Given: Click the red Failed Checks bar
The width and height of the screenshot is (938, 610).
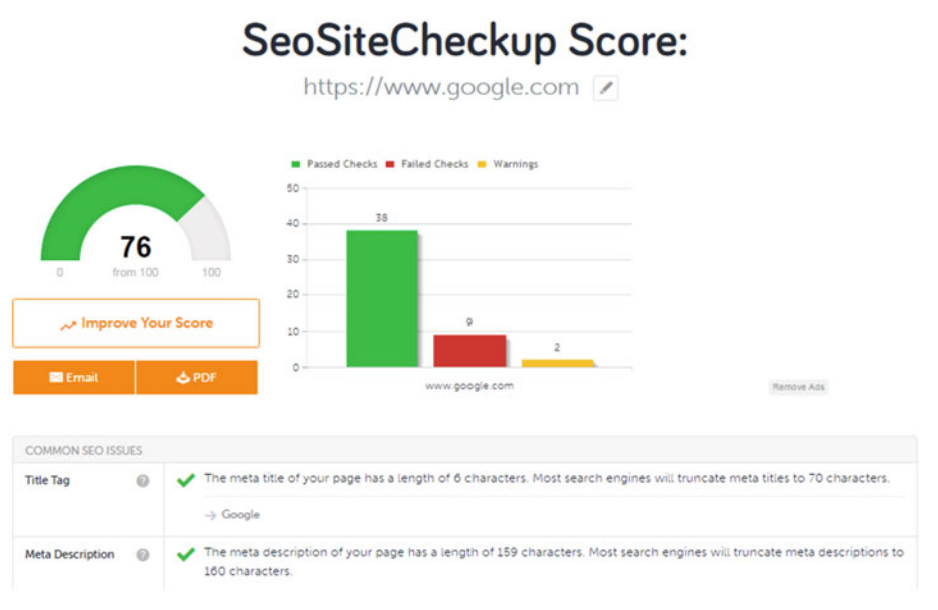Looking at the screenshot, I should [x=470, y=351].
